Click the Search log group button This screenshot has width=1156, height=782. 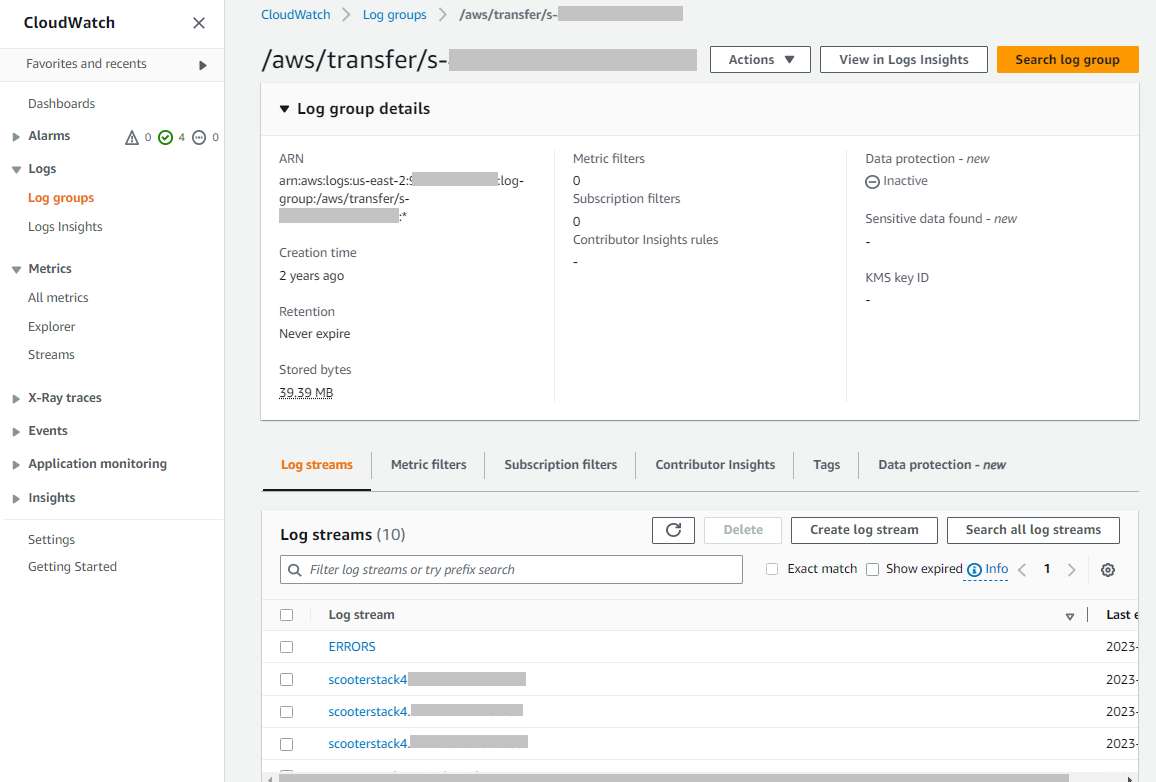pos(1067,60)
